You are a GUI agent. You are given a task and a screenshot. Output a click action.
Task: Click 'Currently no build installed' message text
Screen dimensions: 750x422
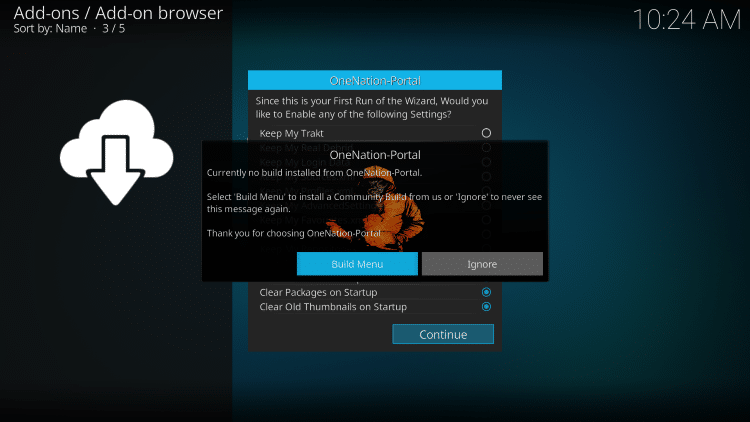[x=314, y=173]
